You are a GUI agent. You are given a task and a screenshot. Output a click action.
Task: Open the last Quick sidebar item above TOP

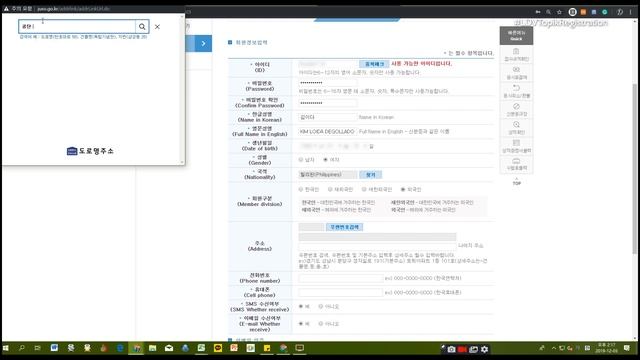pyautogui.click(x=516, y=164)
